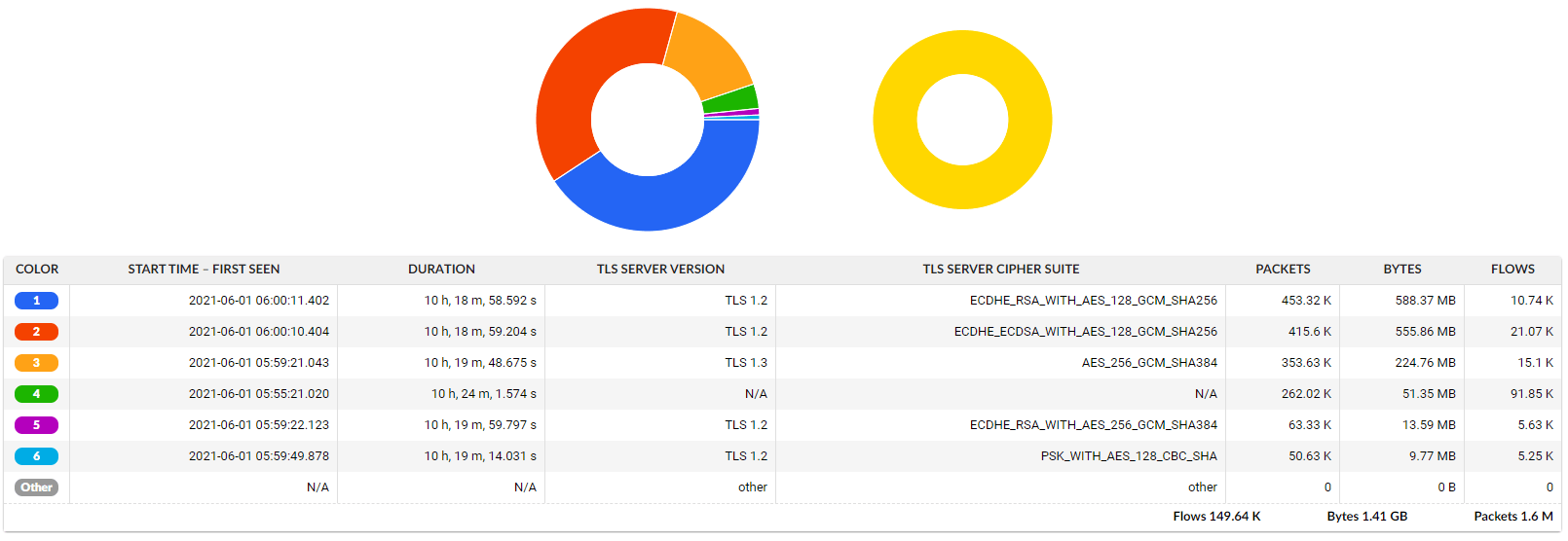This screenshot has height=541, width=1568.
Task: Click the purple color badge 5
Action: pyautogui.click(x=36, y=425)
